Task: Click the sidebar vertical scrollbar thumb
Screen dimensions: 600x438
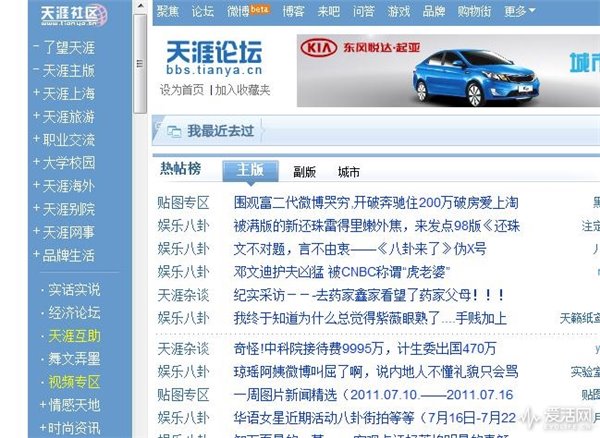Action: point(140,64)
